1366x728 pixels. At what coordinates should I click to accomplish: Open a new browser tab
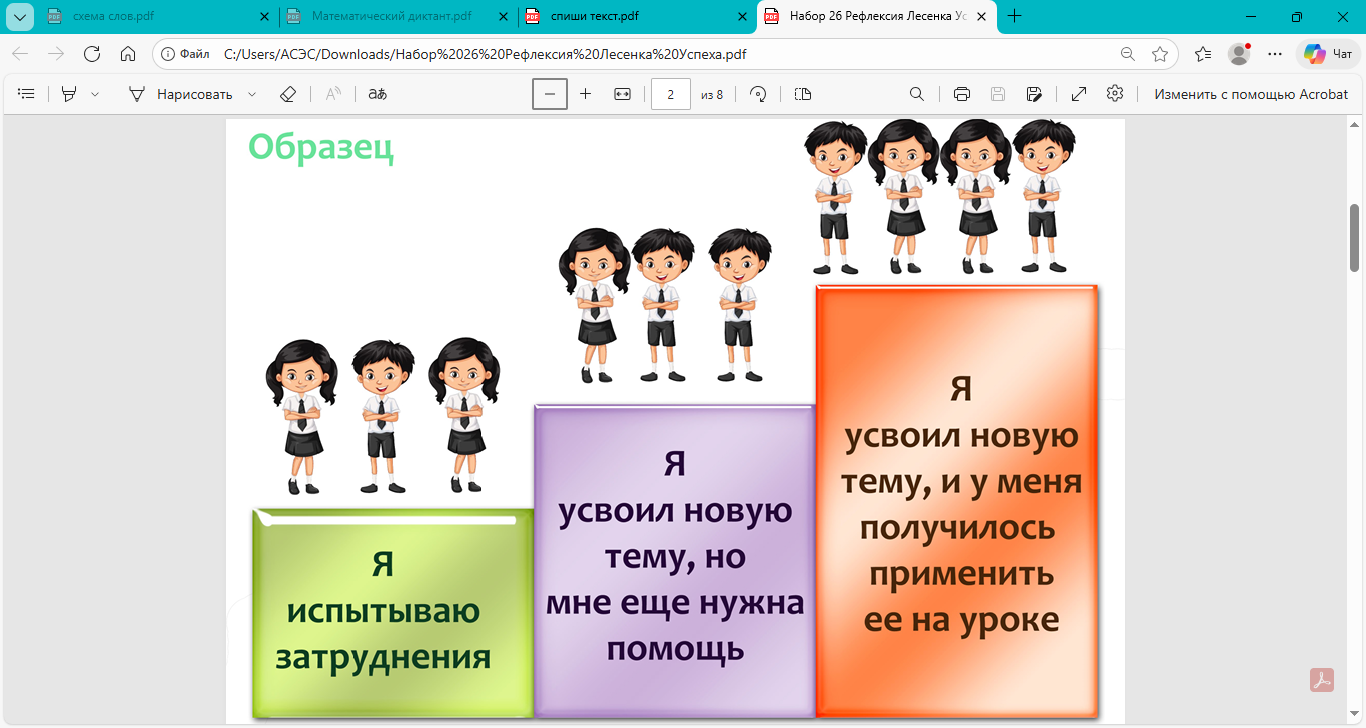[x=1015, y=16]
